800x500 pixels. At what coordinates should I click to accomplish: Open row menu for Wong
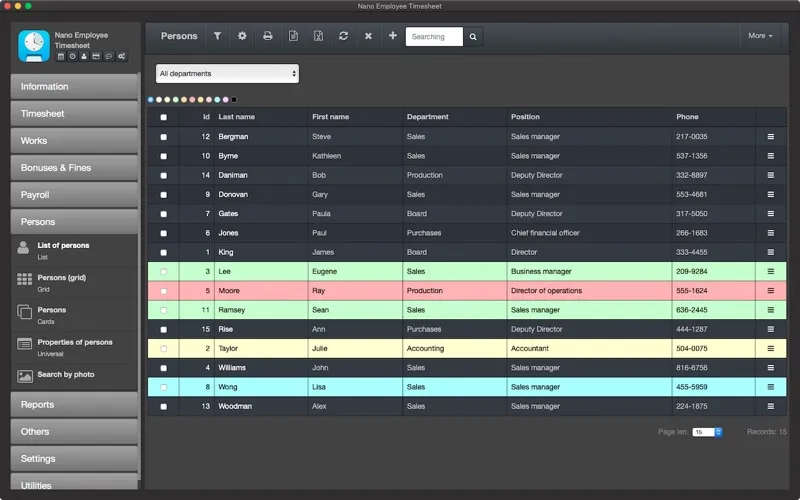(x=770, y=387)
